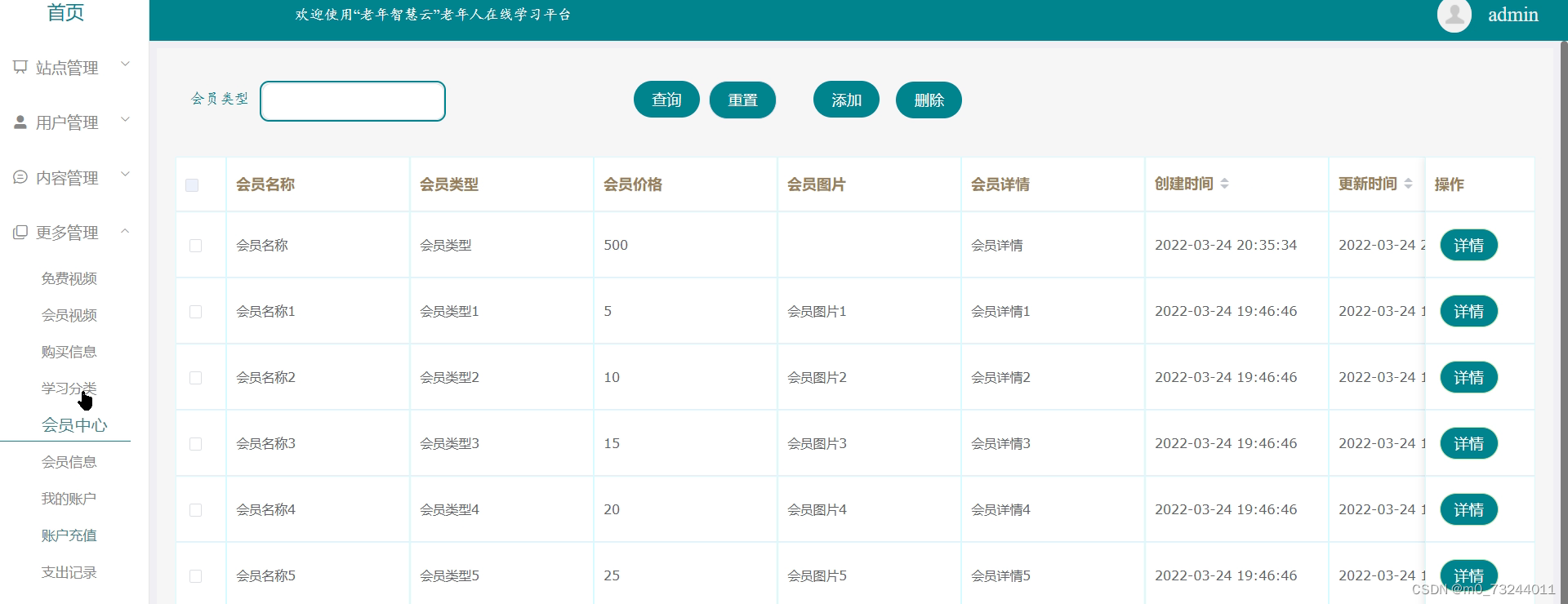Open 购买信息 in the sidebar
This screenshot has width=1568, height=604.
click(x=69, y=352)
